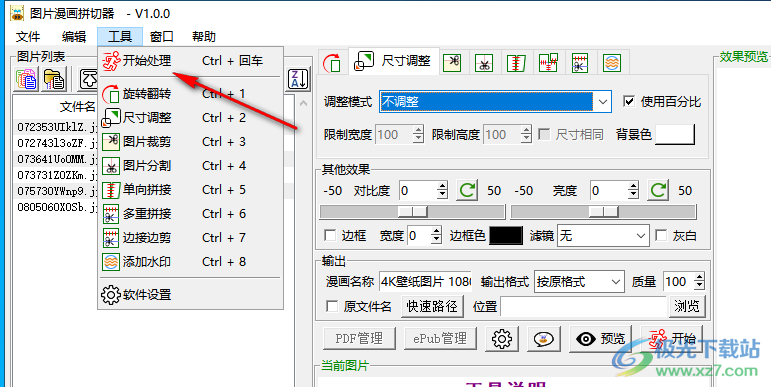Choose 单向拼接 from the menu

click(190, 190)
